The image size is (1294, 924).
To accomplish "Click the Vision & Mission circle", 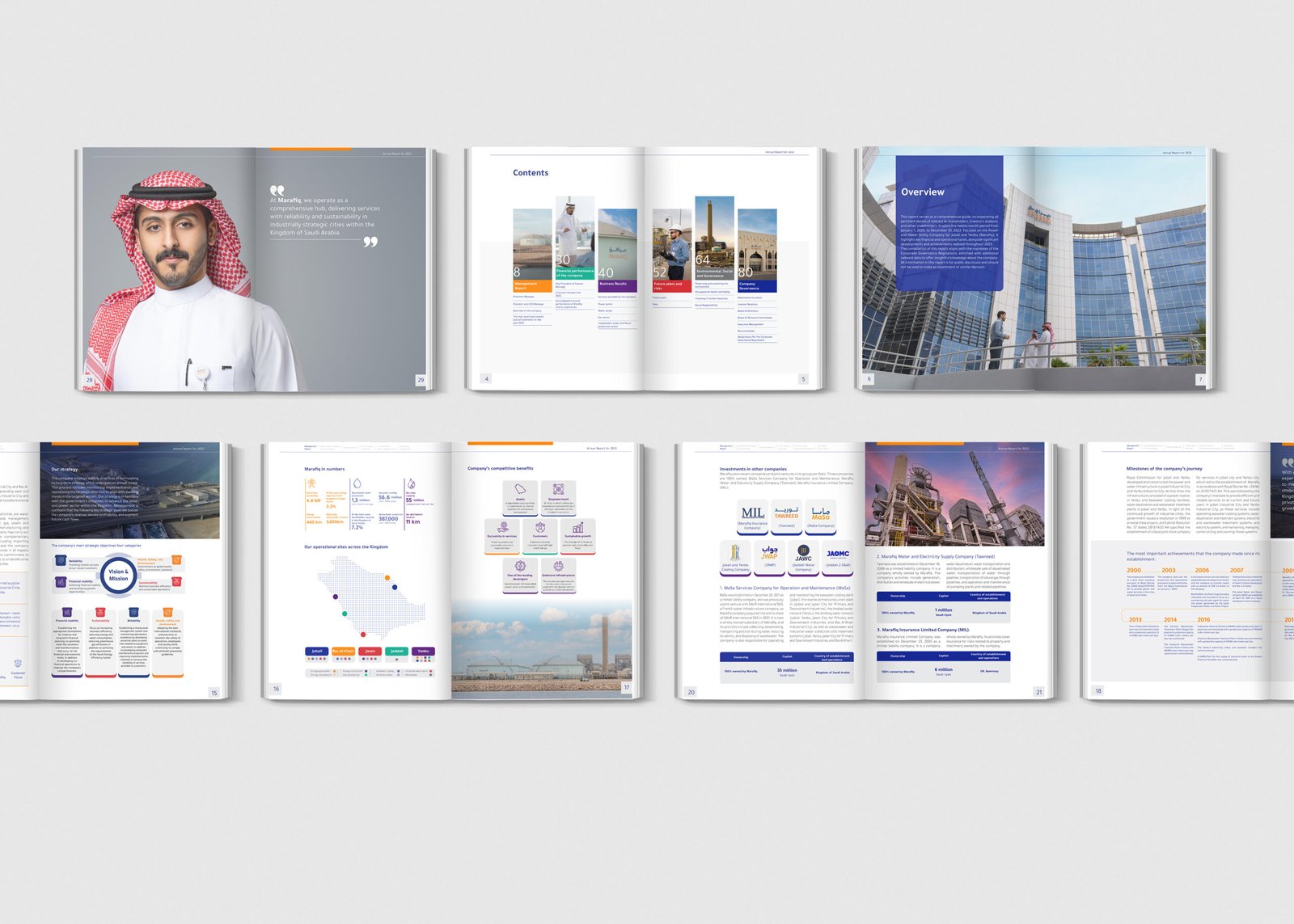I will (118, 575).
